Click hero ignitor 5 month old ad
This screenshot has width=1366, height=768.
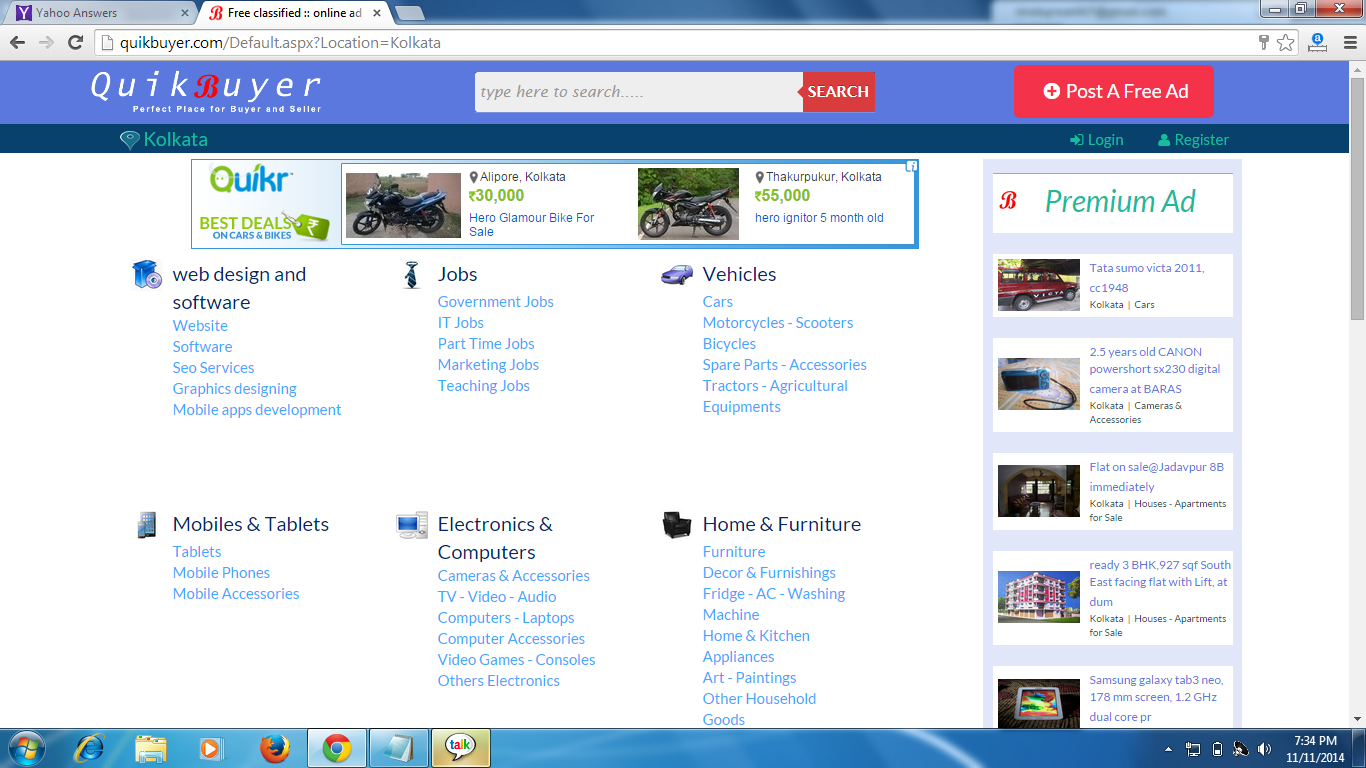(819, 217)
